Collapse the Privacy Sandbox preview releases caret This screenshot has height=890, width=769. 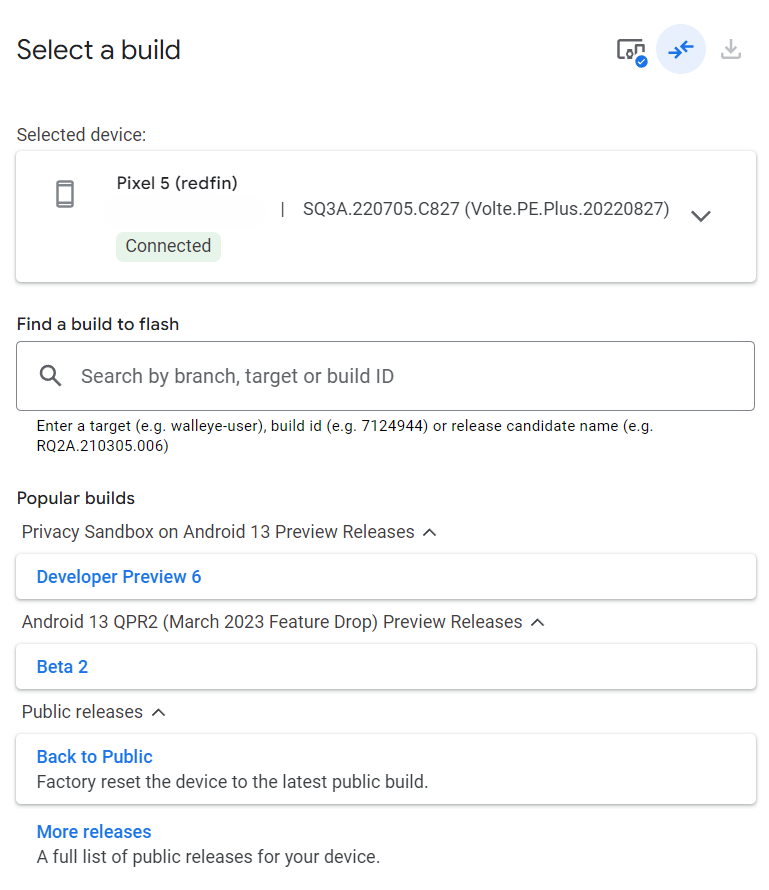pyautogui.click(x=430, y=533)
